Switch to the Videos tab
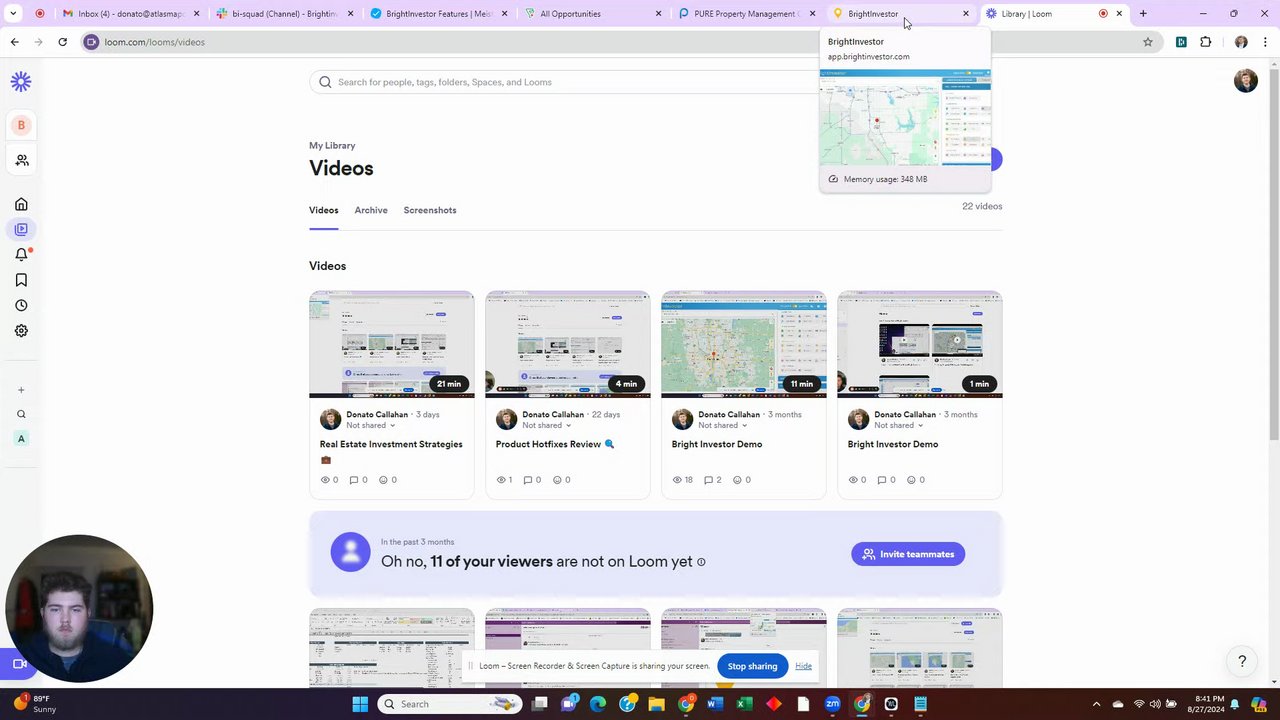This screenshot has height=720, width=1280. (323, 210)
